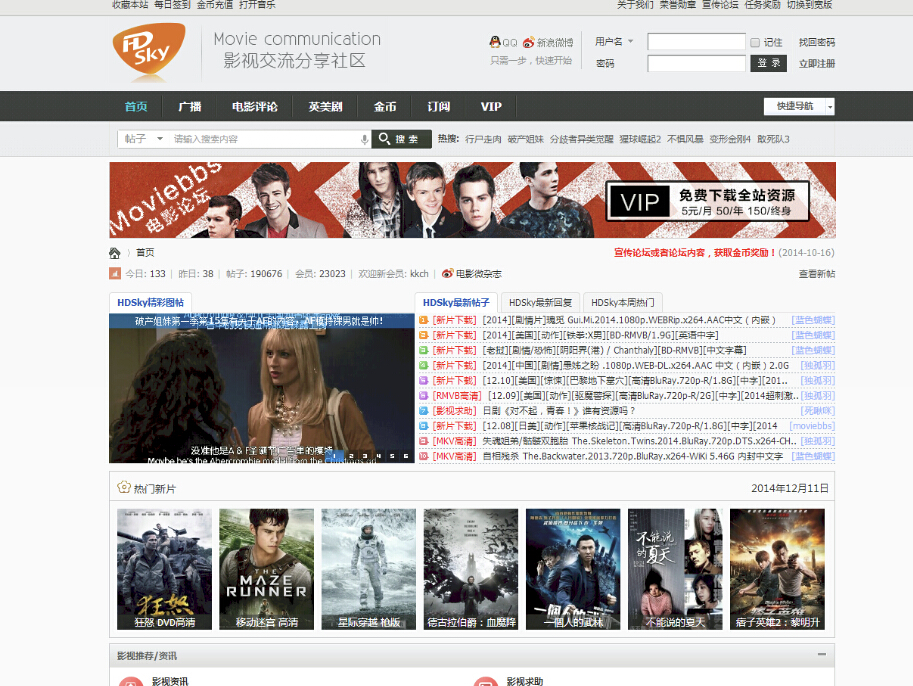Click the 每日签到 link in top bar
Image resolution: width=913 pixels, height=686 pixels.
tap(172, 5)
